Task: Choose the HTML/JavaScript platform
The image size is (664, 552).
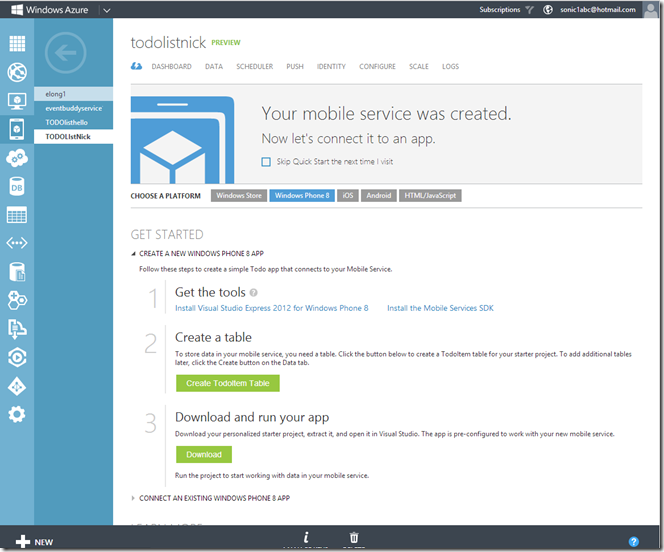Action: pyautogui.click(x=430, y=196)
